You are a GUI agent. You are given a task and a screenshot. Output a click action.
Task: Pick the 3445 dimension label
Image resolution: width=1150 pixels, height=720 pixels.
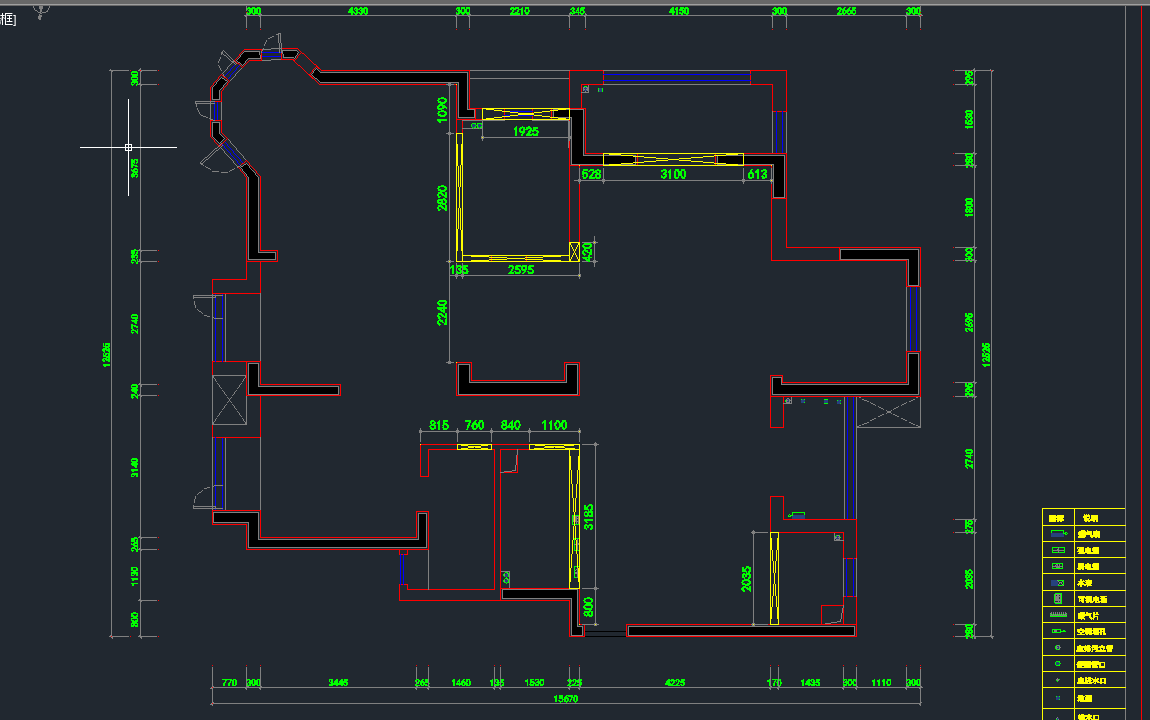pyautogui.click(x=337, y=683)
